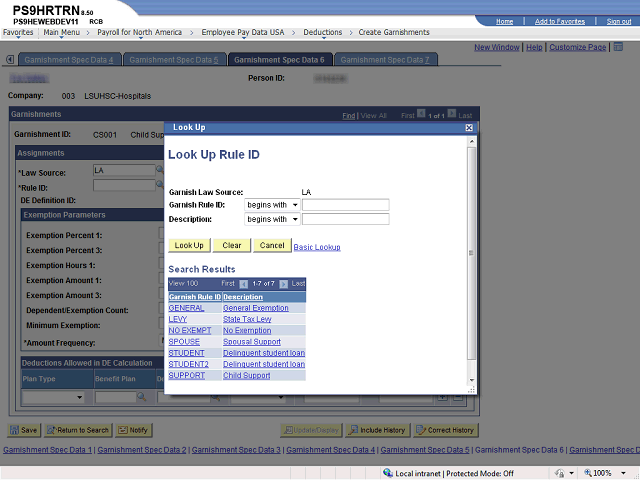Click scroll up arrow in Look Up dialog
The height and width of the screenshot is (480, 640).
[472, 141]
